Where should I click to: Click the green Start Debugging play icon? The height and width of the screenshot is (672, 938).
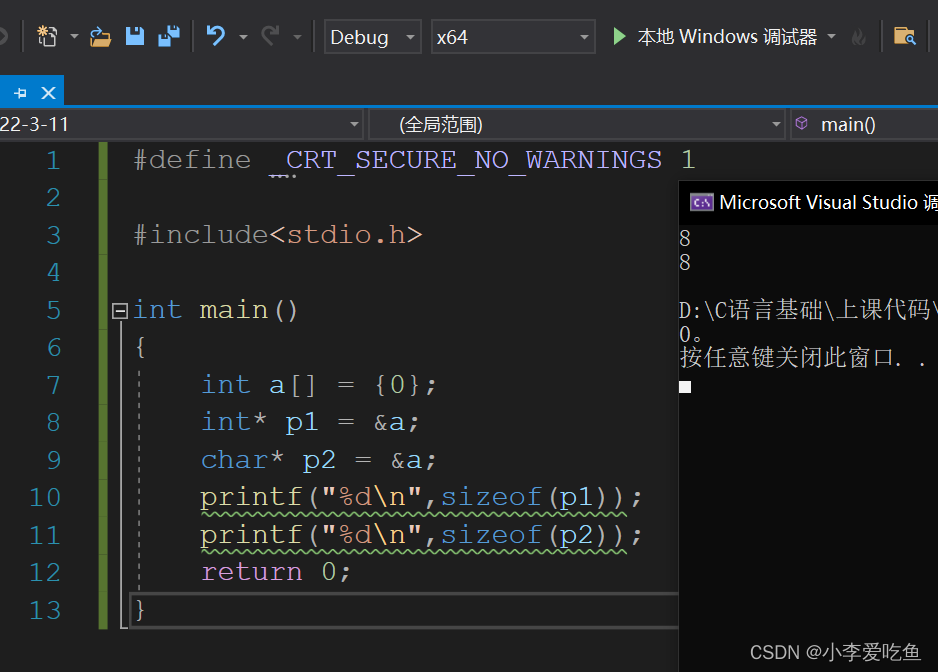pos(619,37)
